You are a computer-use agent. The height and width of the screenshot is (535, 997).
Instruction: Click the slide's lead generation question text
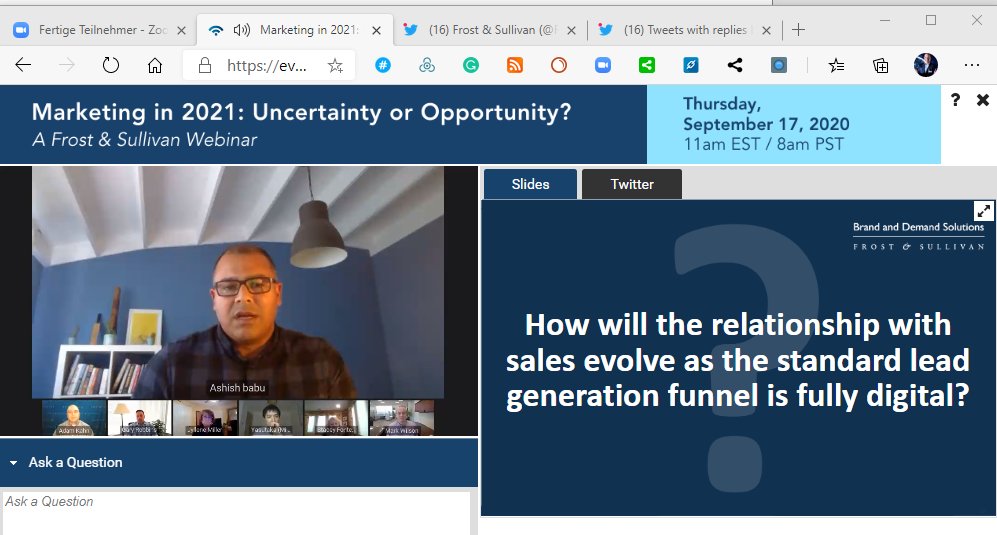click(x=738, y=360)
